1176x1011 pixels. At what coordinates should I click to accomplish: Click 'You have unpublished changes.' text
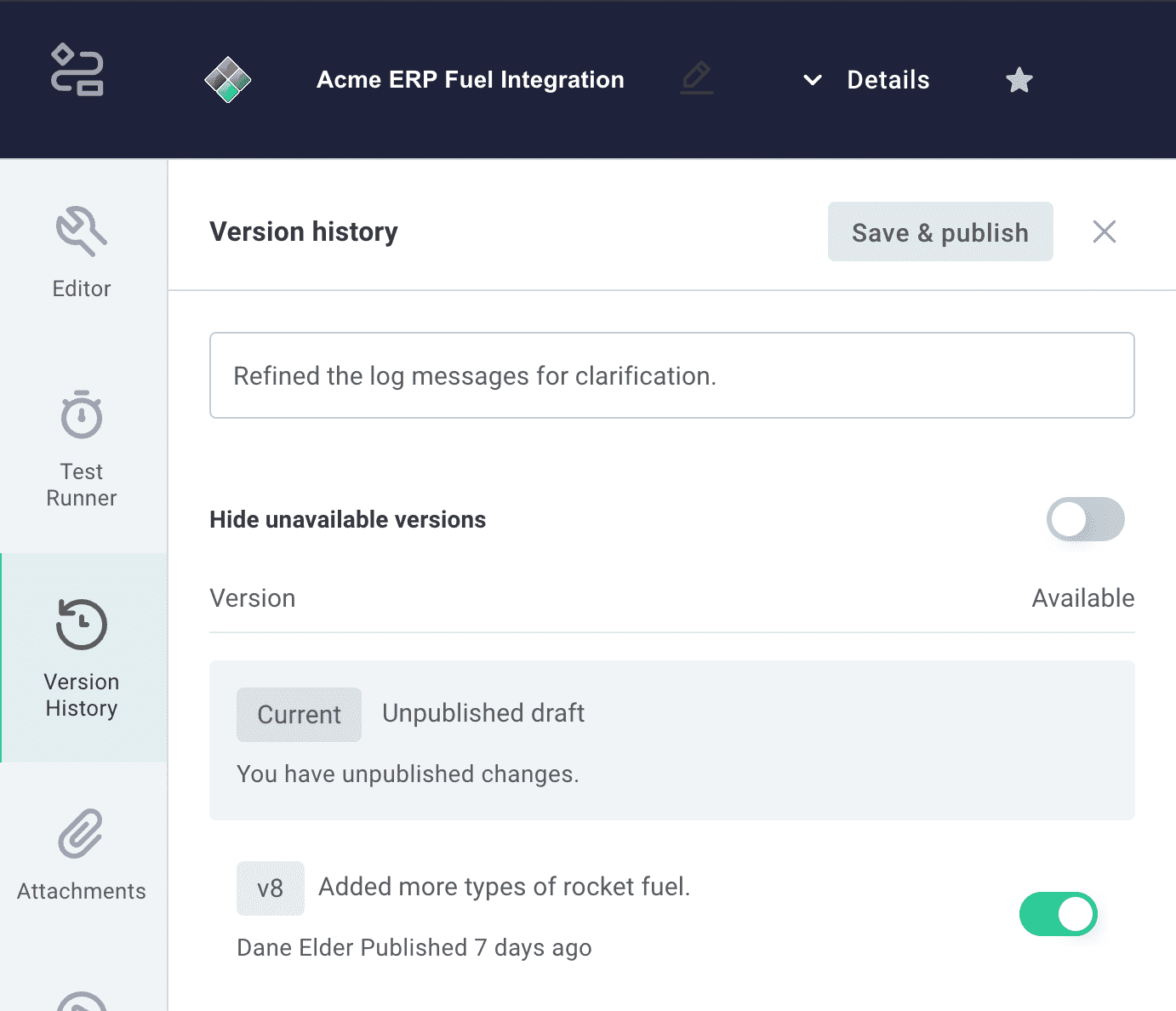click(x=408, y=774)
